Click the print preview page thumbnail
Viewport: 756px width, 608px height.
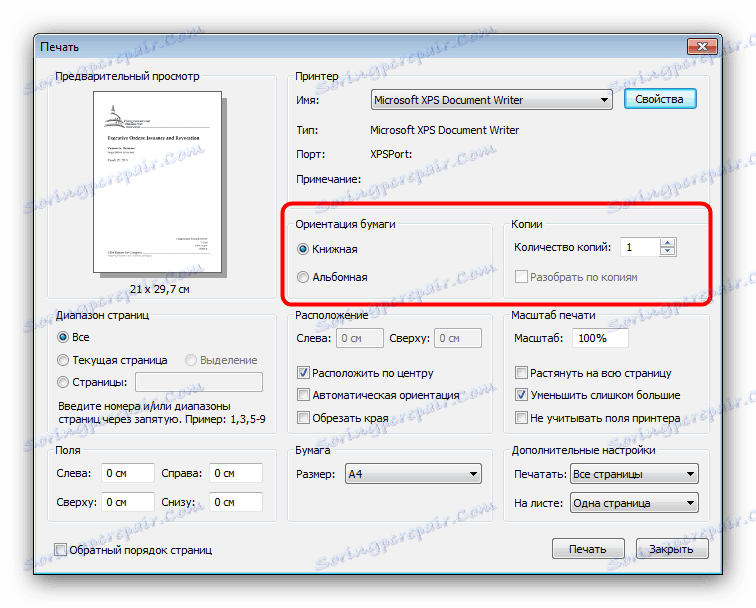click(x=158, y=182)
